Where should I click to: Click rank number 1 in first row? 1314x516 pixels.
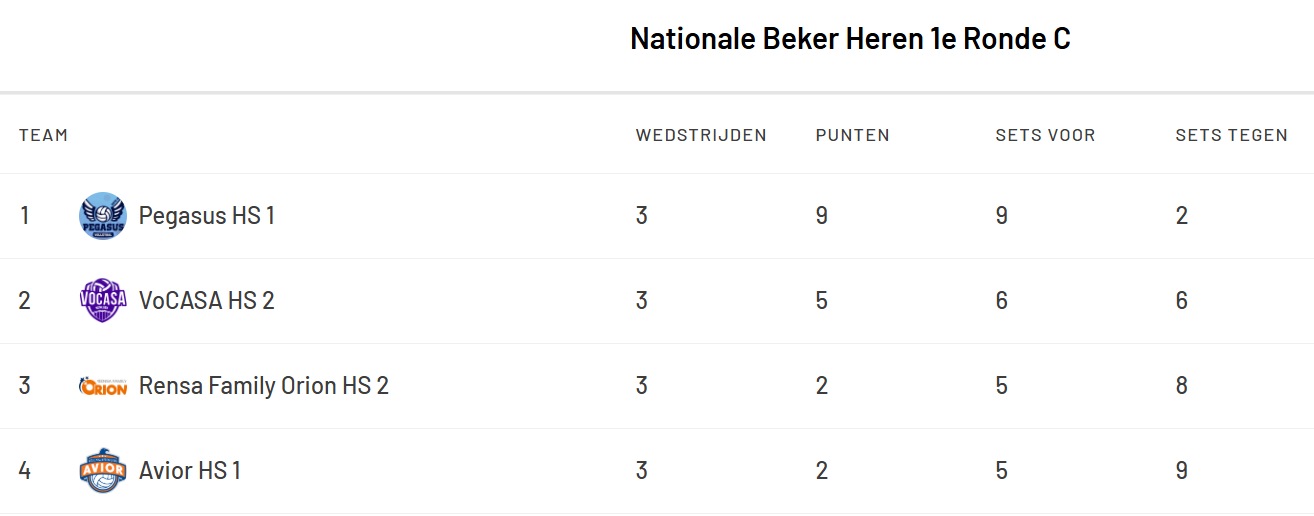(25, 216)
